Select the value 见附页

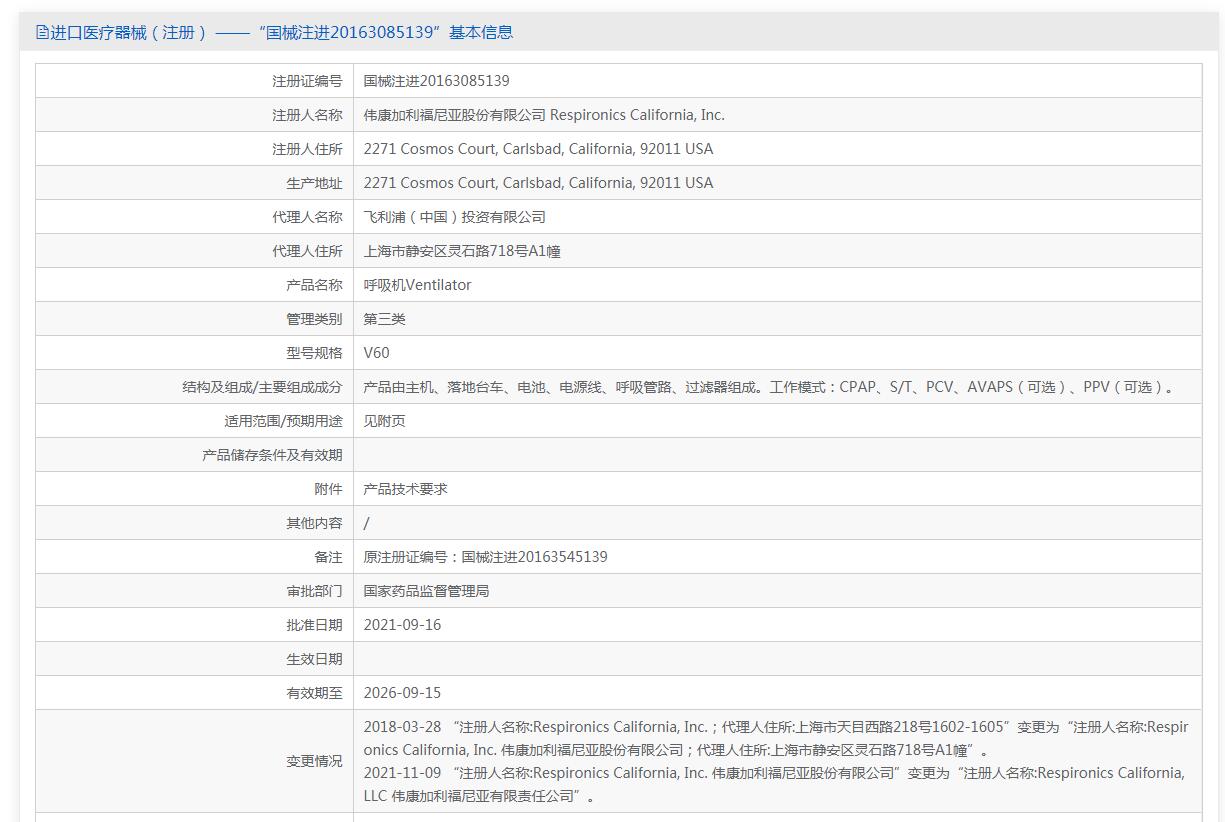[x=384, y=421]
